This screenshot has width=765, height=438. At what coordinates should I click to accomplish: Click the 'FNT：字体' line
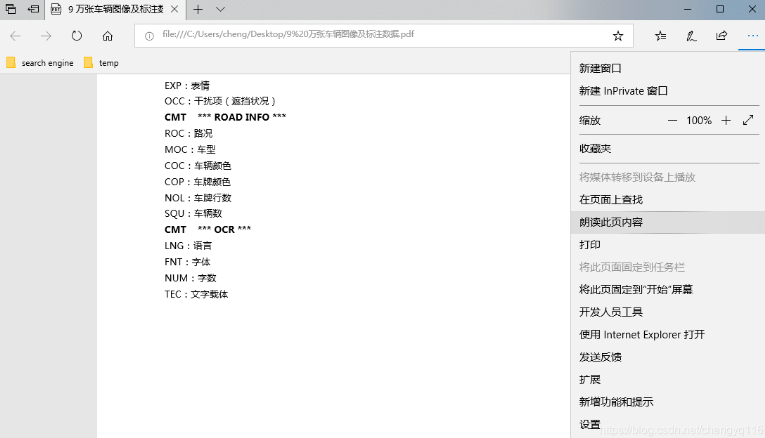point(187,262)
